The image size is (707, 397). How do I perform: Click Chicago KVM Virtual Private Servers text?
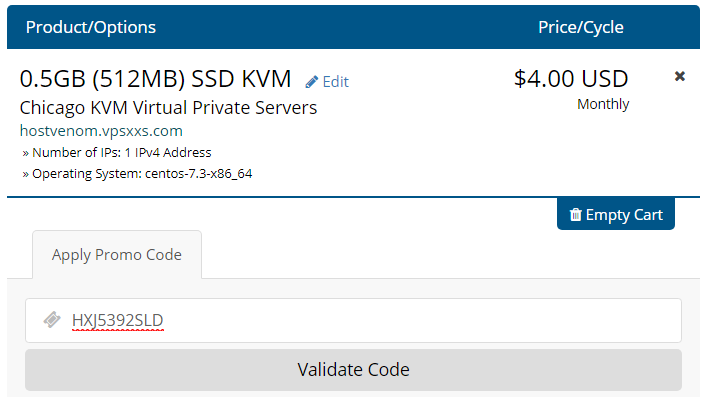coord(168,108)
